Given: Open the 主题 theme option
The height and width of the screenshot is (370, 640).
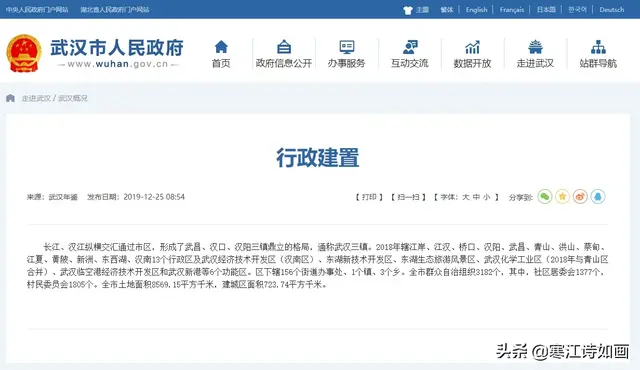Looking at the screenshot, I should coord(422,9).
